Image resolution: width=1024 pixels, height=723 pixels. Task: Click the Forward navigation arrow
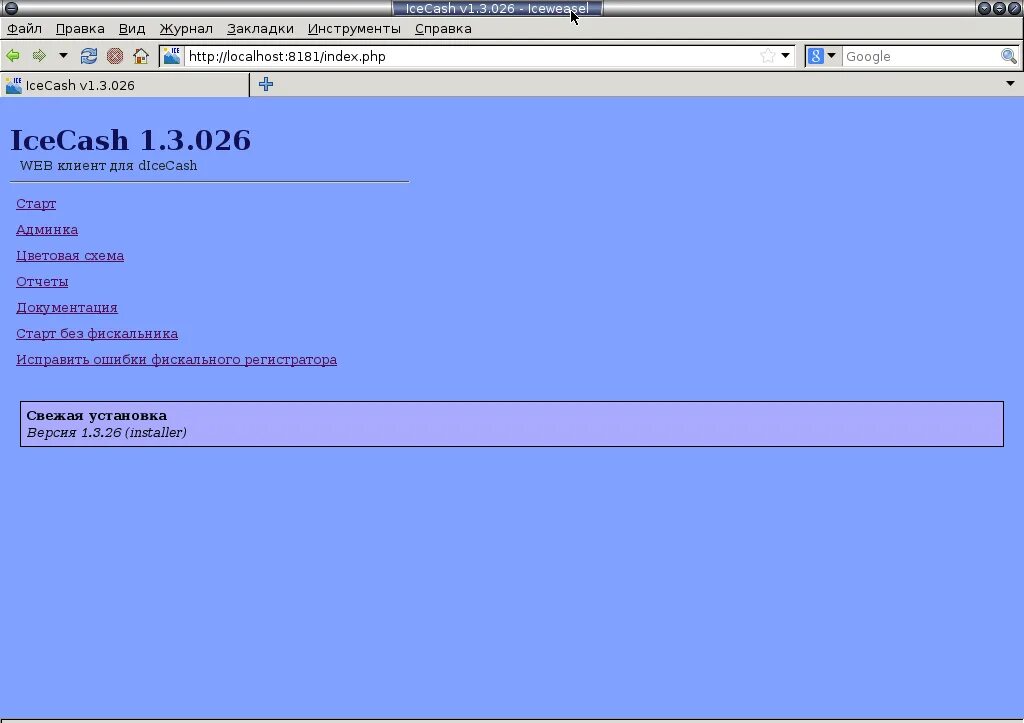[x=39, y=56]
